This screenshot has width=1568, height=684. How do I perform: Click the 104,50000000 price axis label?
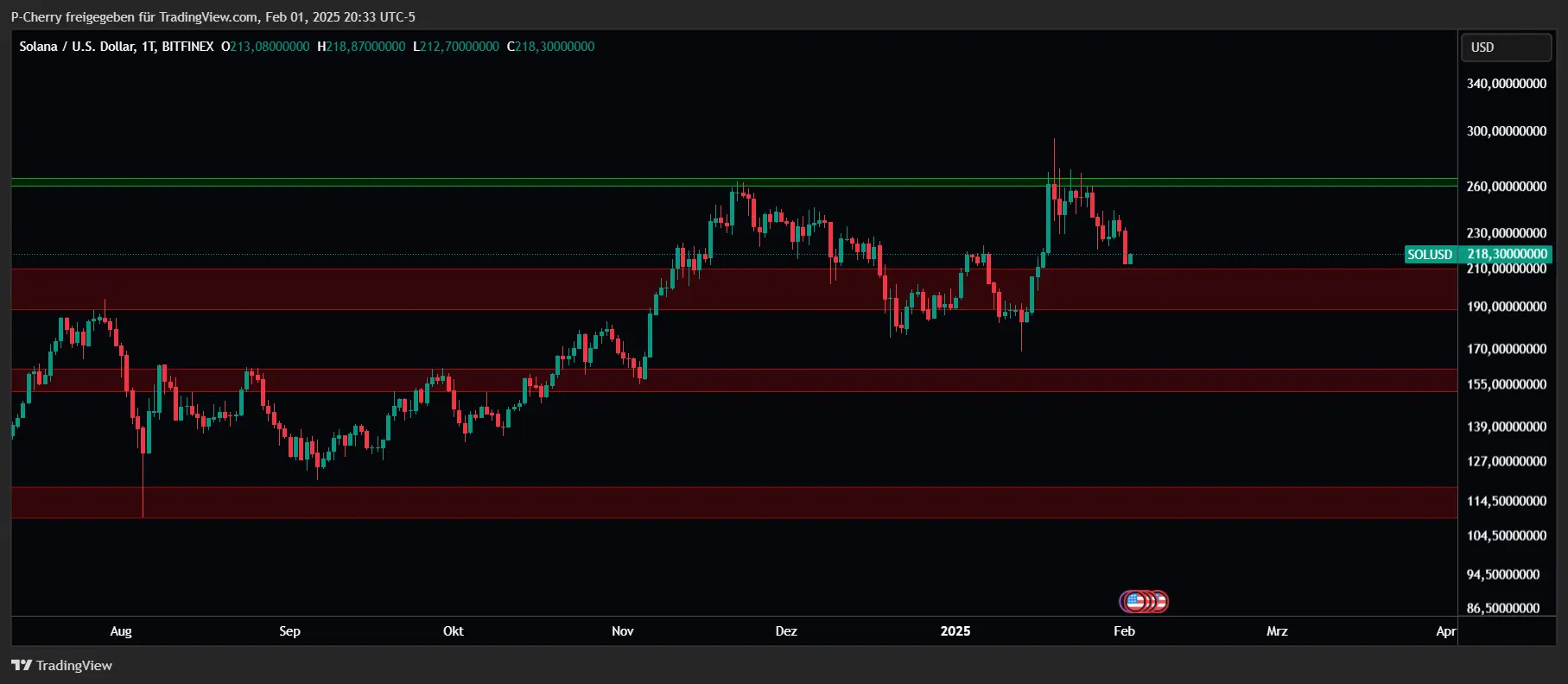click(x=1507, y=535)
